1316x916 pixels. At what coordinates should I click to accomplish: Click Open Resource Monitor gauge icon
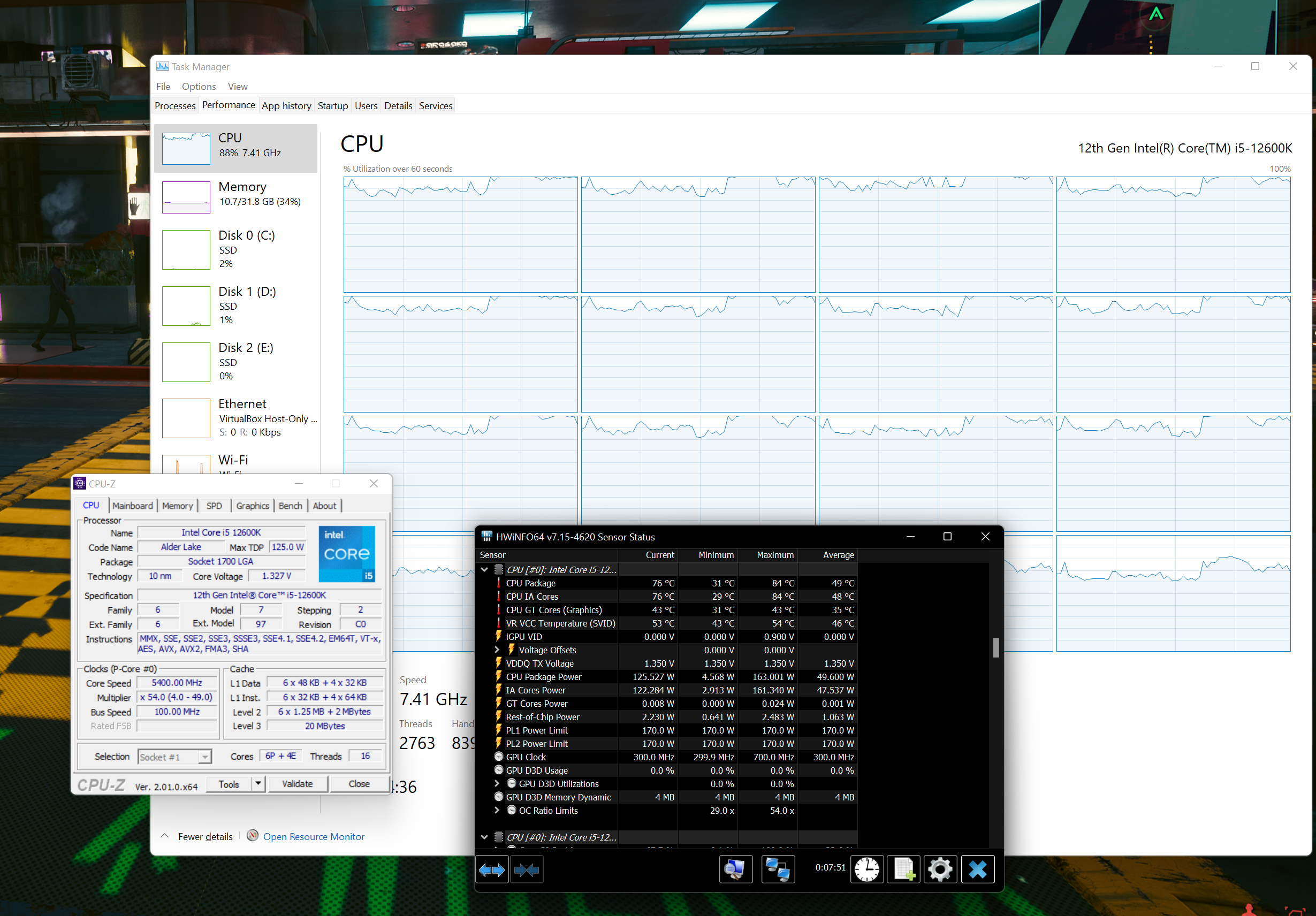point(252,836)
